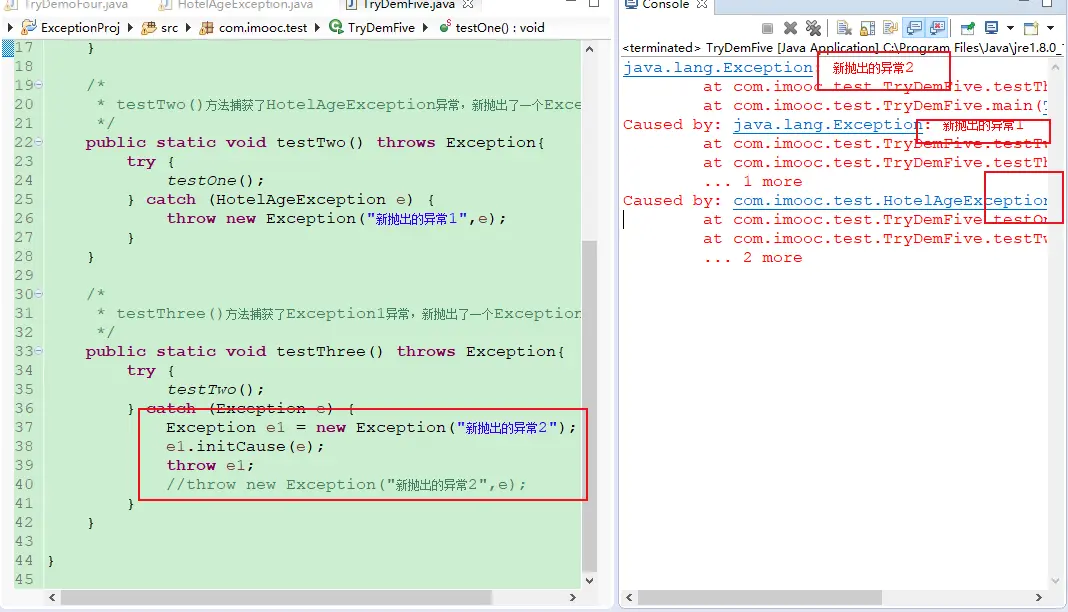Click the Word Wrap console icon

(x=889, y=28)
